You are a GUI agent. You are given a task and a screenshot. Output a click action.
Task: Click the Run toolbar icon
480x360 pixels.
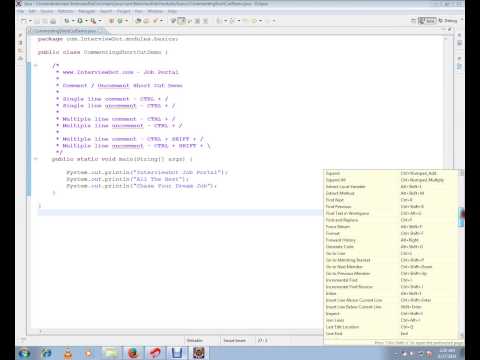coord(80,21)
